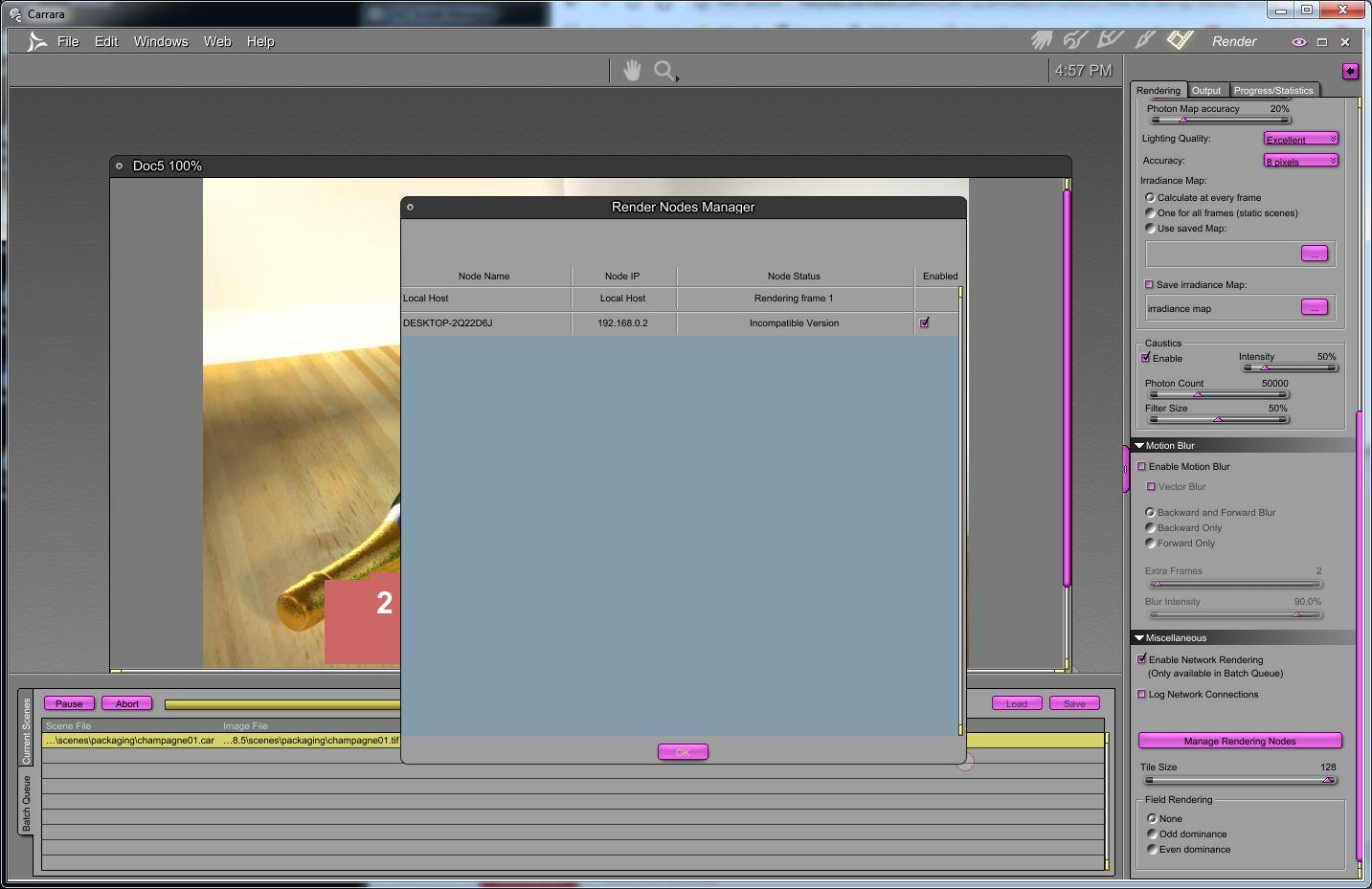
Task: Switch to the Output tab
Action: click(x=1206, y=90)
